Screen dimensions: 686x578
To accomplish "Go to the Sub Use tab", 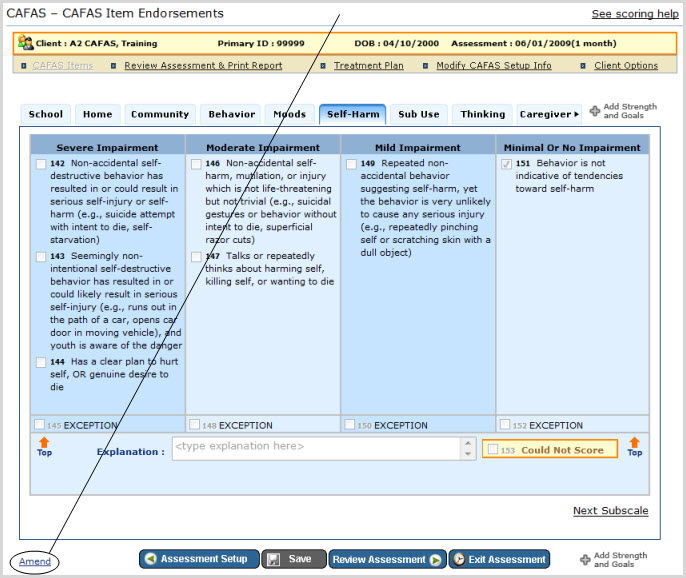I will point(419,114).
